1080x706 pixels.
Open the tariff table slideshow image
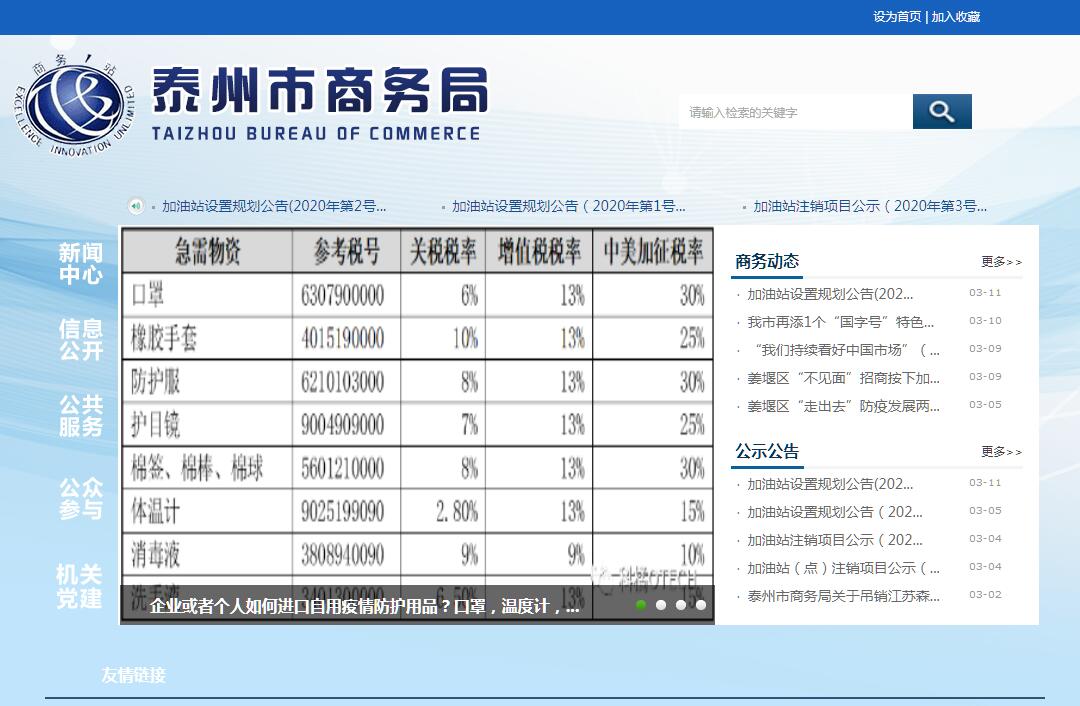(417, 410)
